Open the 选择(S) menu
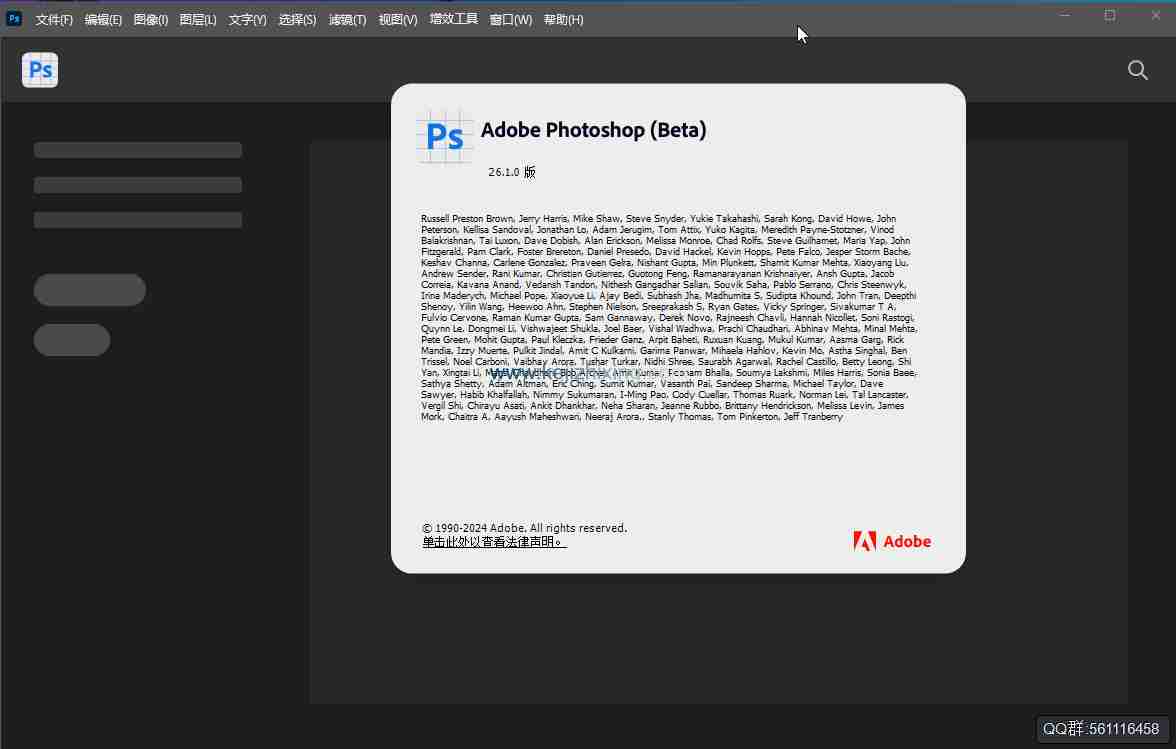1176x749 pixels. [296, 19]
